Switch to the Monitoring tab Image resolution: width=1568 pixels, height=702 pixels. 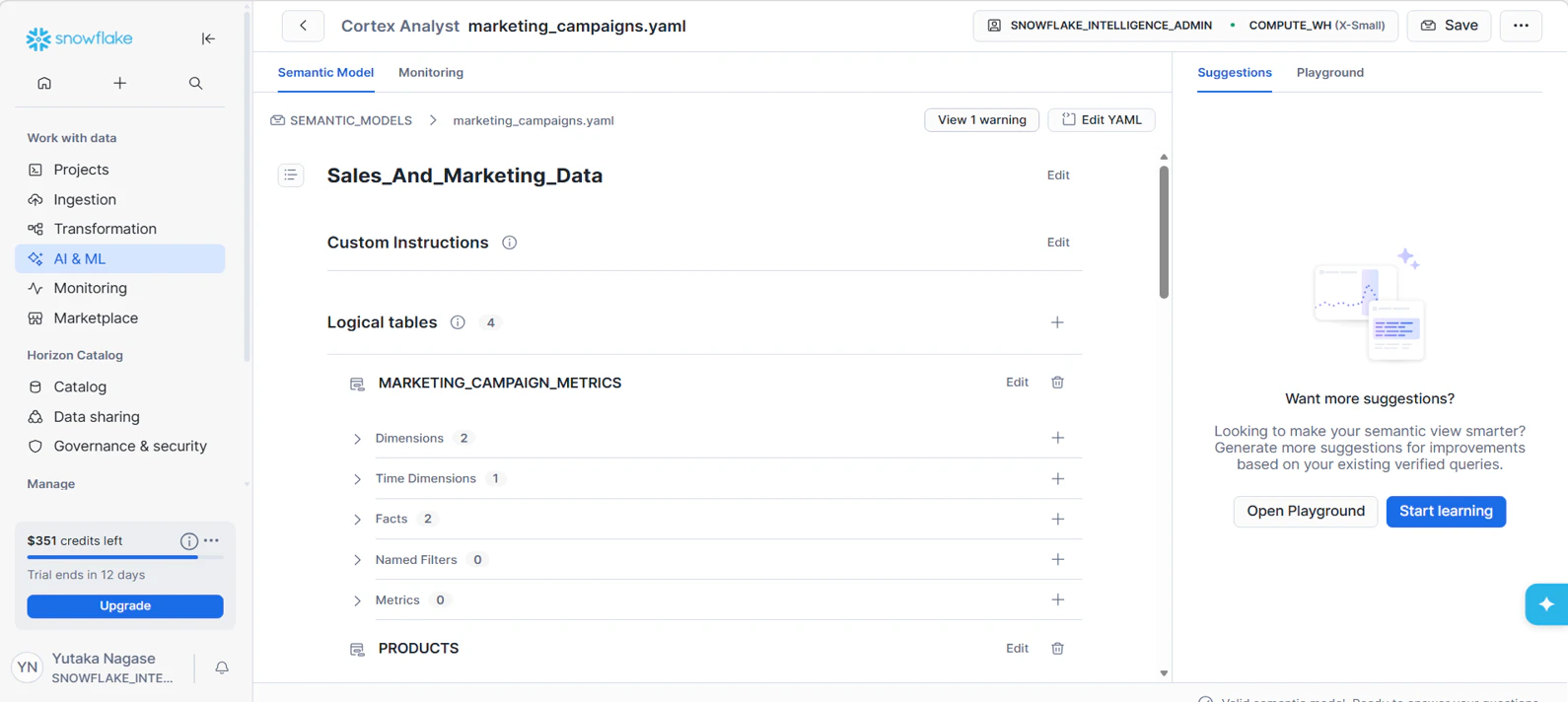tap(431, 73)
